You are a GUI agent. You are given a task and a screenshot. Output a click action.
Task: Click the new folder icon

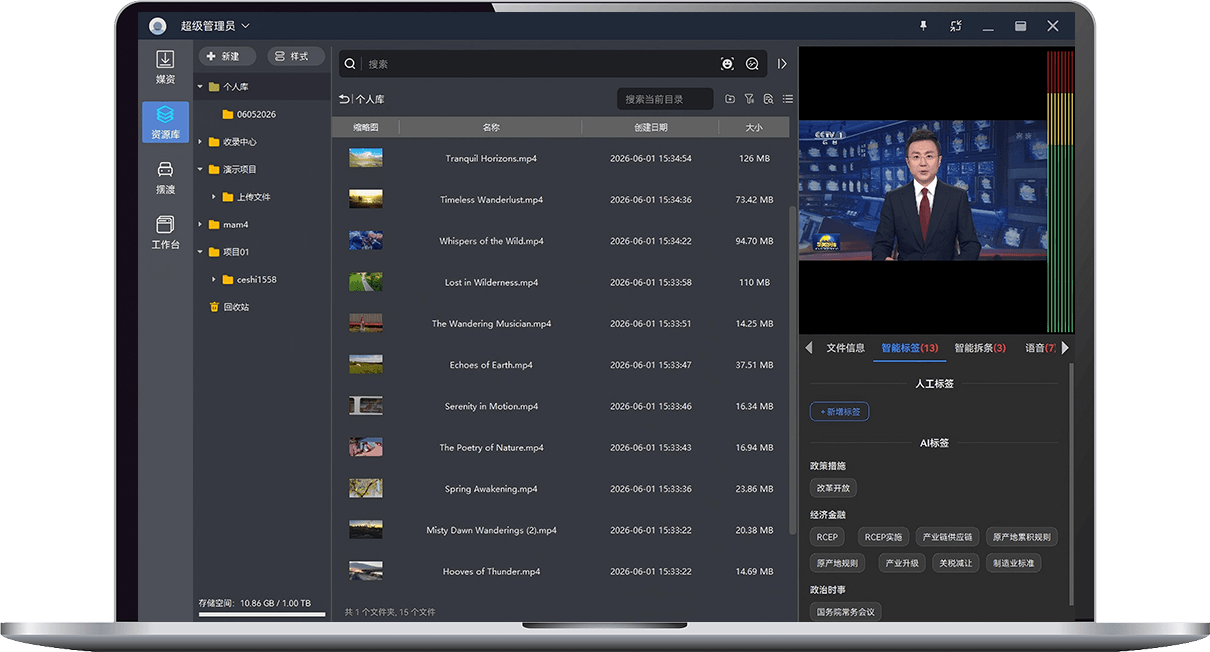(730, 99)
